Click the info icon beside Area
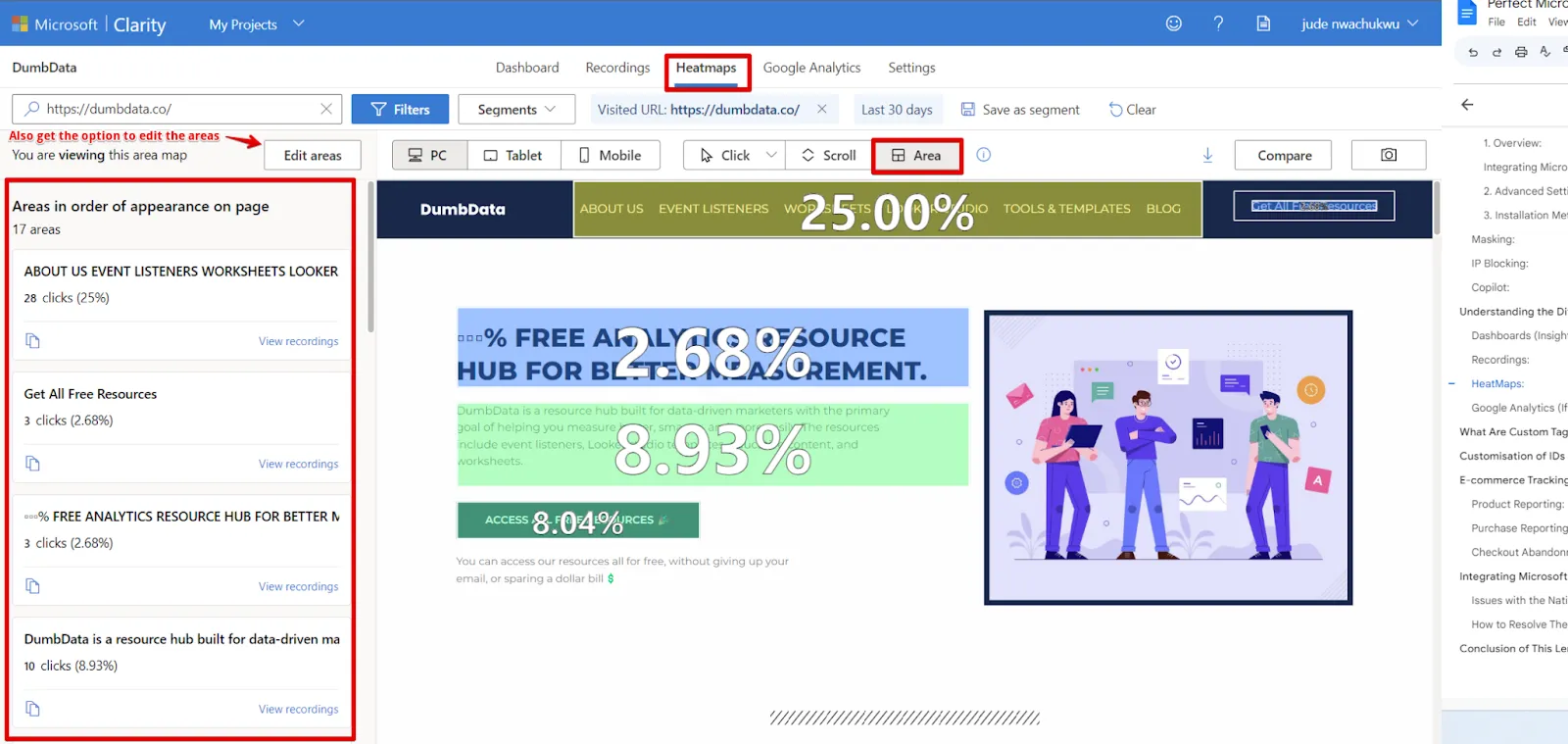Image resolution: width=1568 pixels, height=744 pixels. [984, 155]
